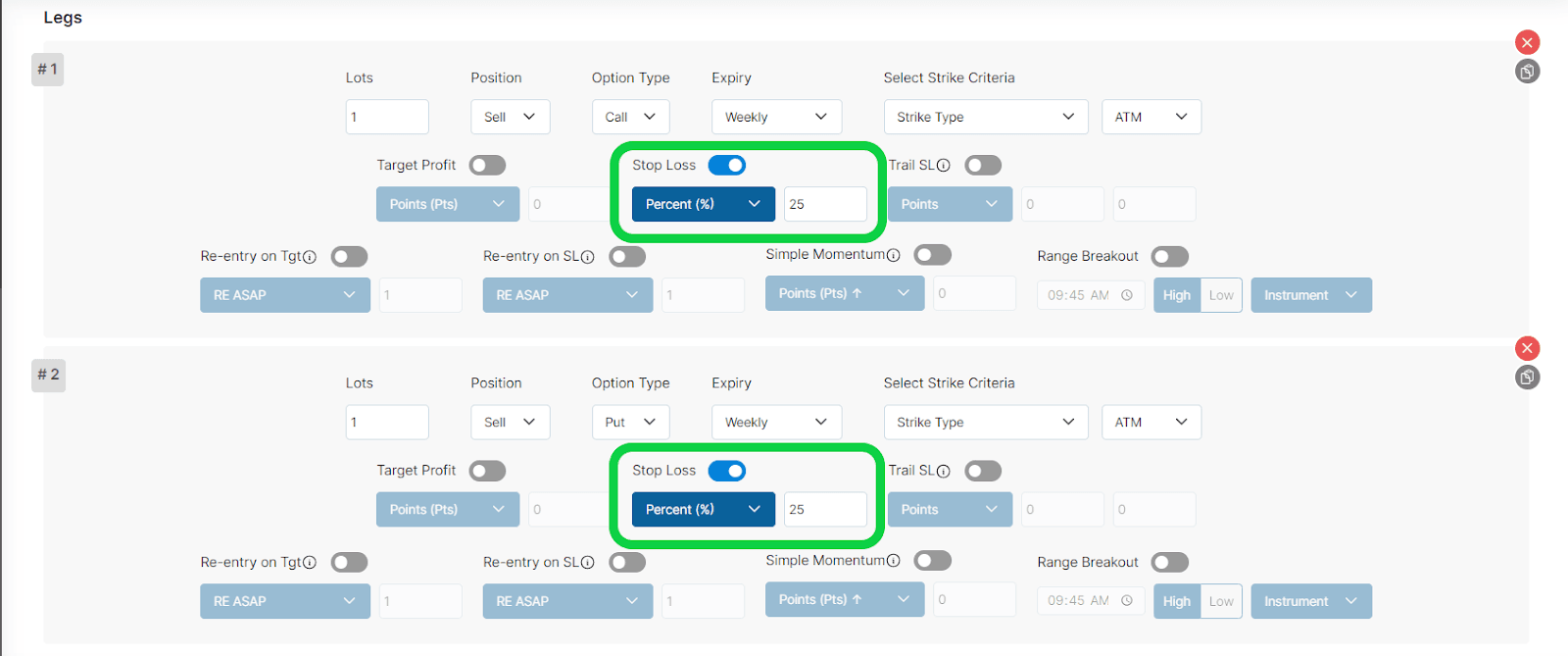Duplicate leg #1 using copy icon
This screenshot has width=1568, height=656.
pyautogui.click(x=1527, y=72)
